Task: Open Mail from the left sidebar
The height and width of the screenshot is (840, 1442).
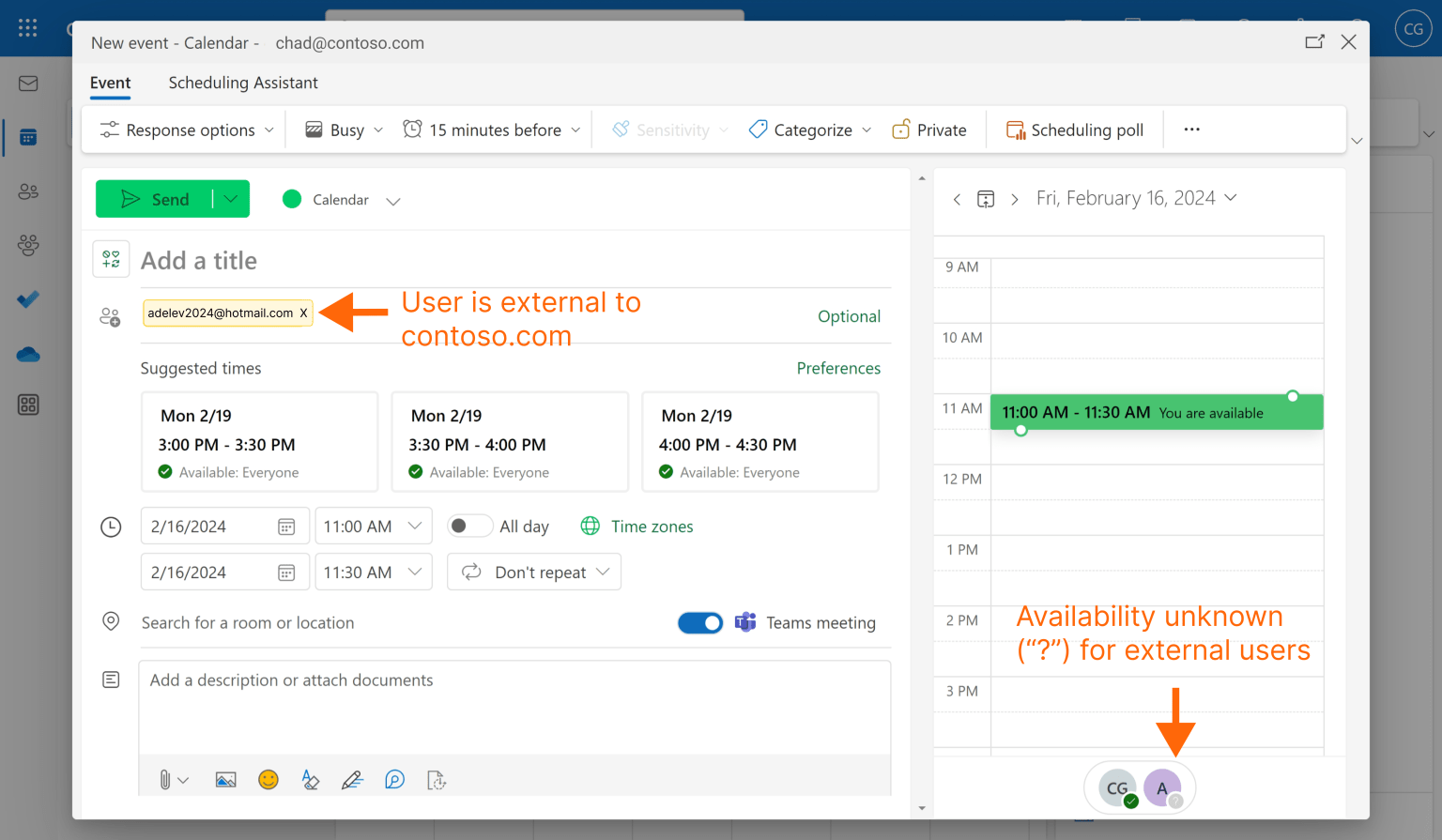Action: tap(28, 84)
